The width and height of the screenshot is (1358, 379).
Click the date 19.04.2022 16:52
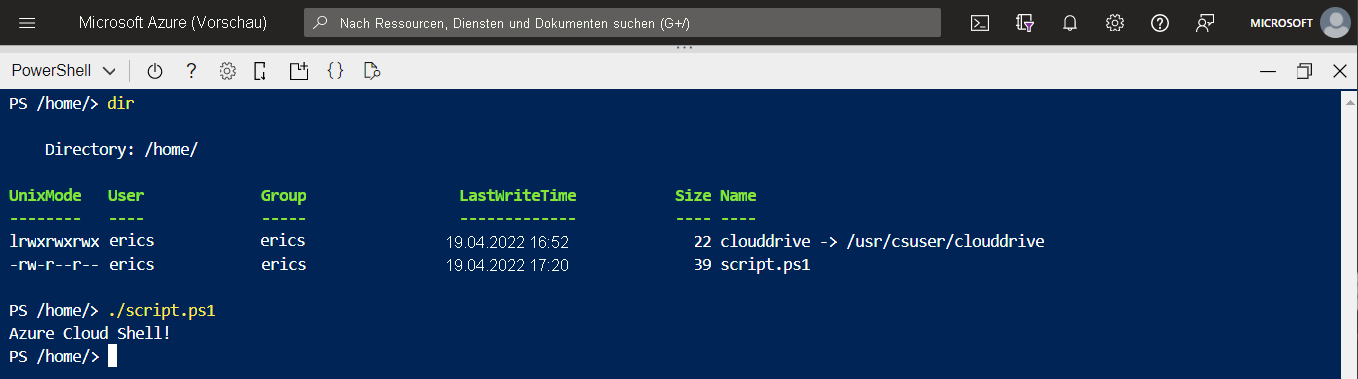coord(507,242)
